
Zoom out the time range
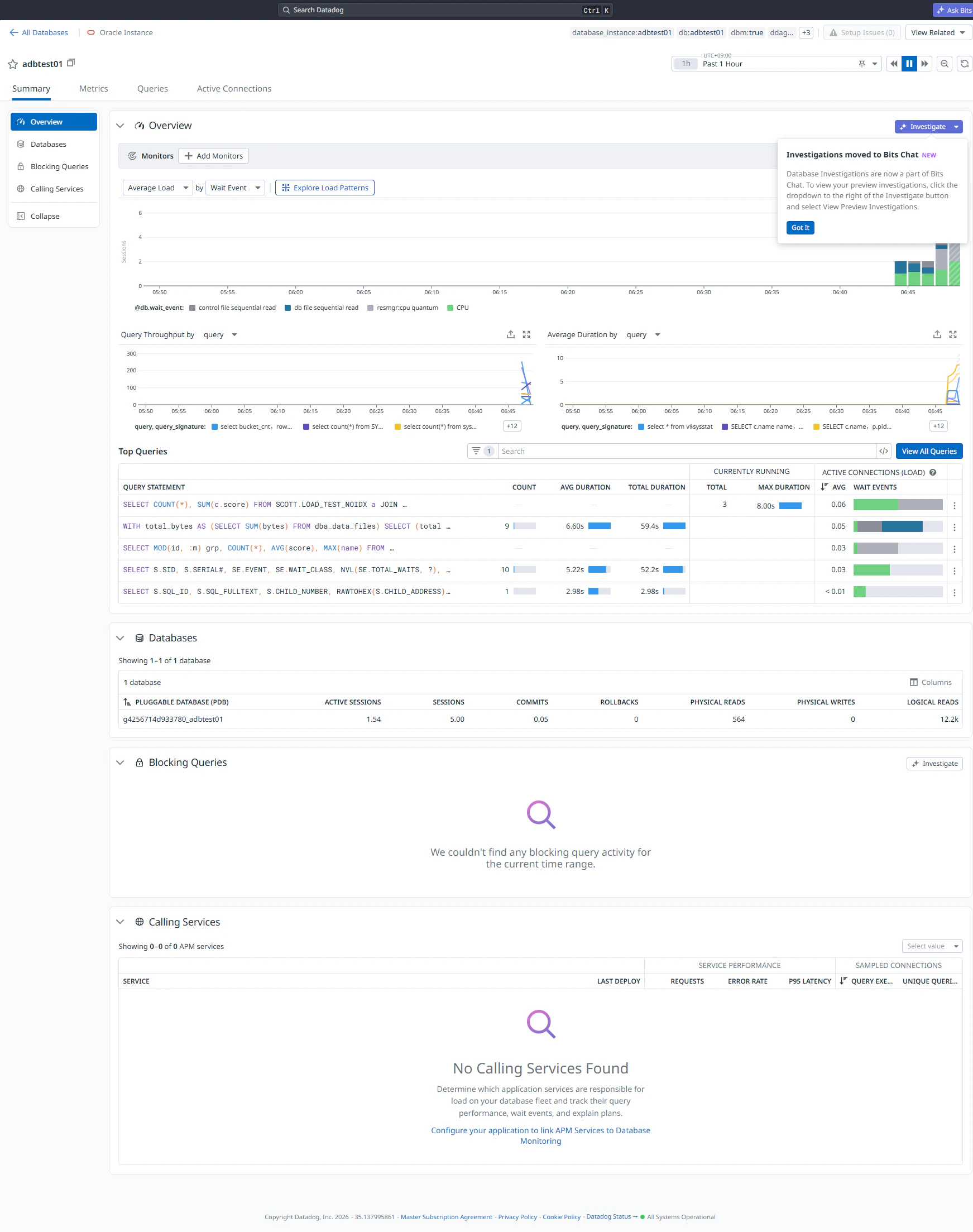tap(945, 64)
